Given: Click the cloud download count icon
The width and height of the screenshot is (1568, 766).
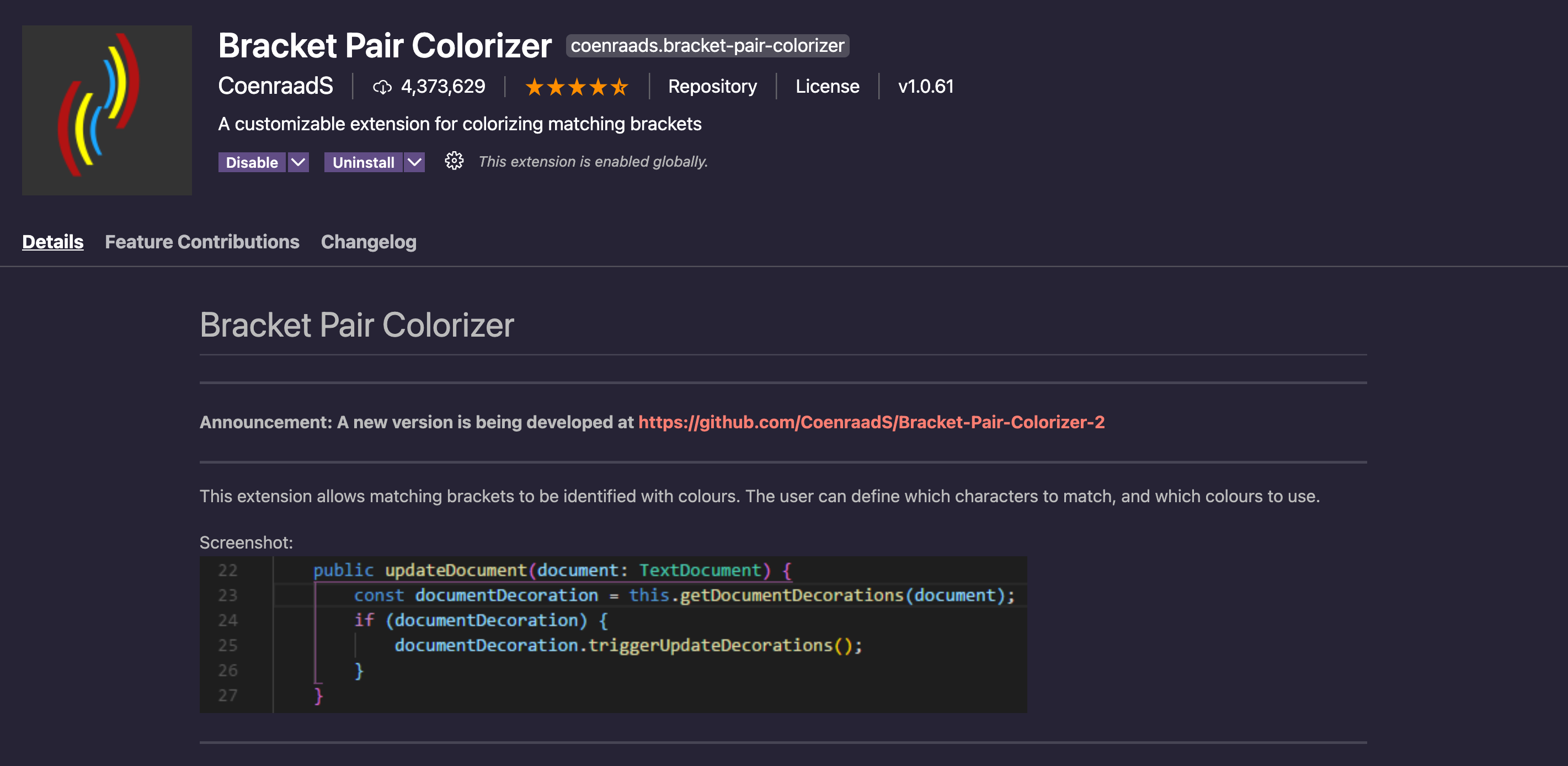Looking at the screenshot, I should click(382, 87).
